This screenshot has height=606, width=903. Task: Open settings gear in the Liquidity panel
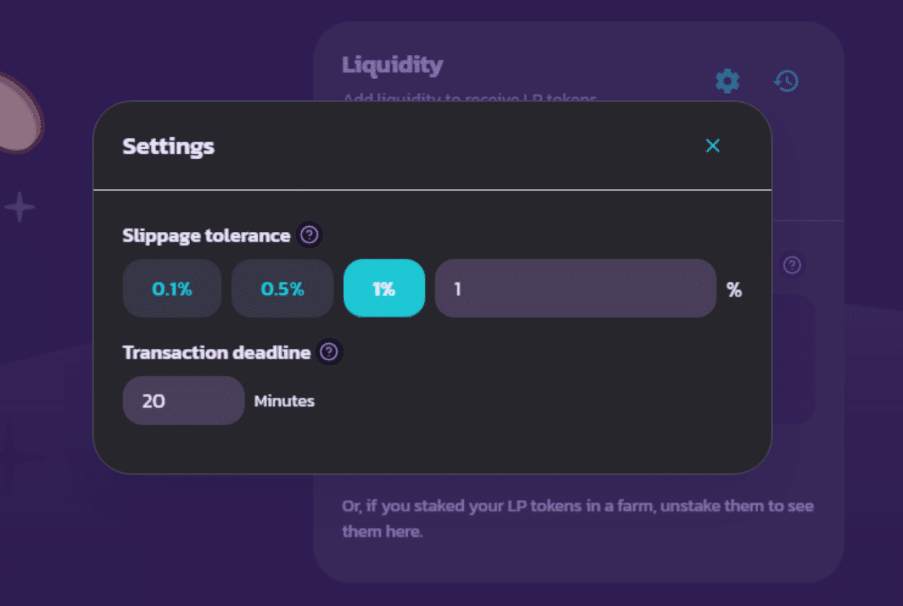(x=727, y=81)
